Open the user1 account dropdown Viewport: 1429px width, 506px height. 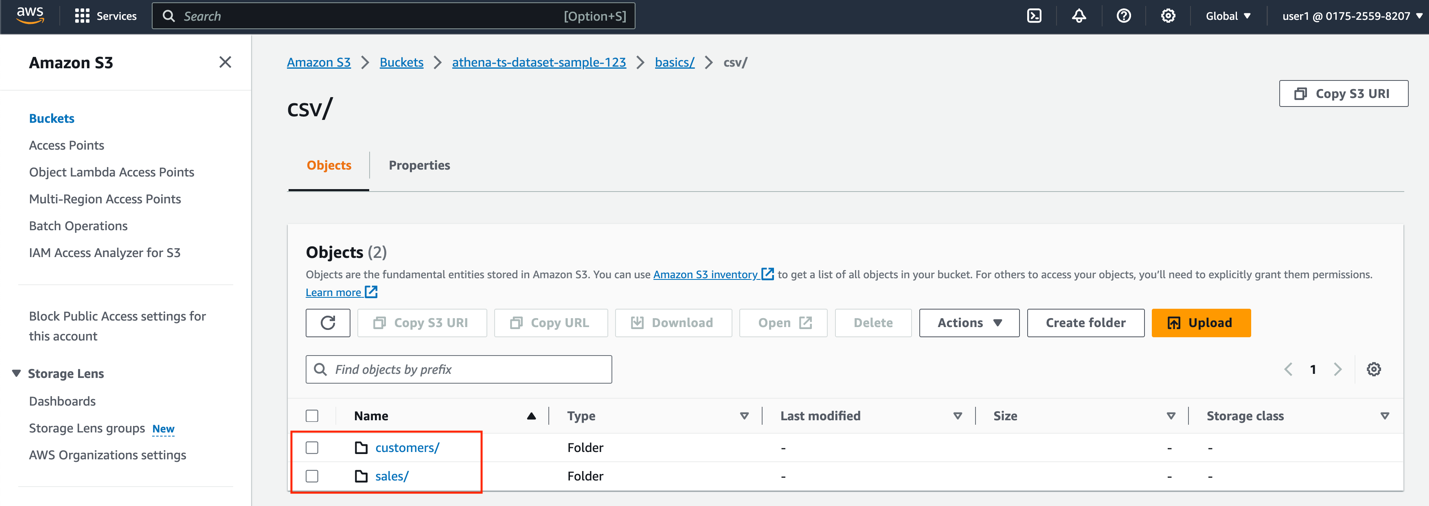(1352, 16)
